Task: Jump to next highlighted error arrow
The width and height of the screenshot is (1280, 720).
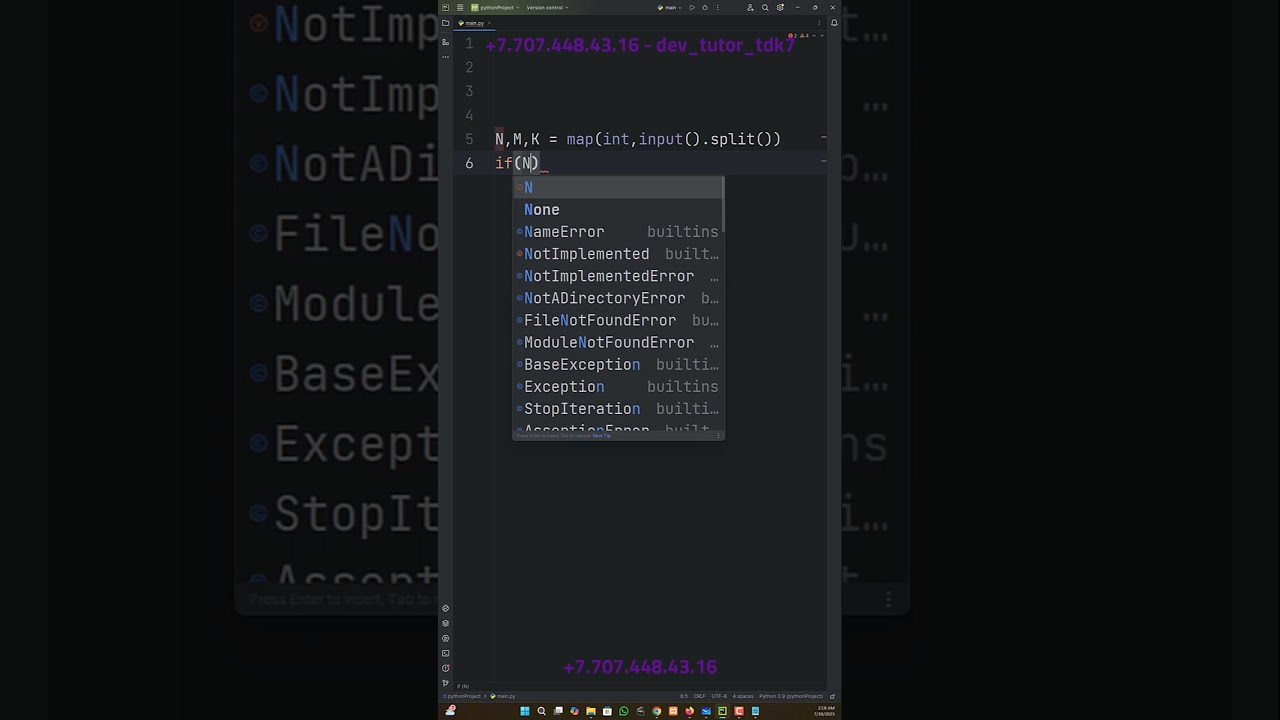Action: [x=822, y=35]
